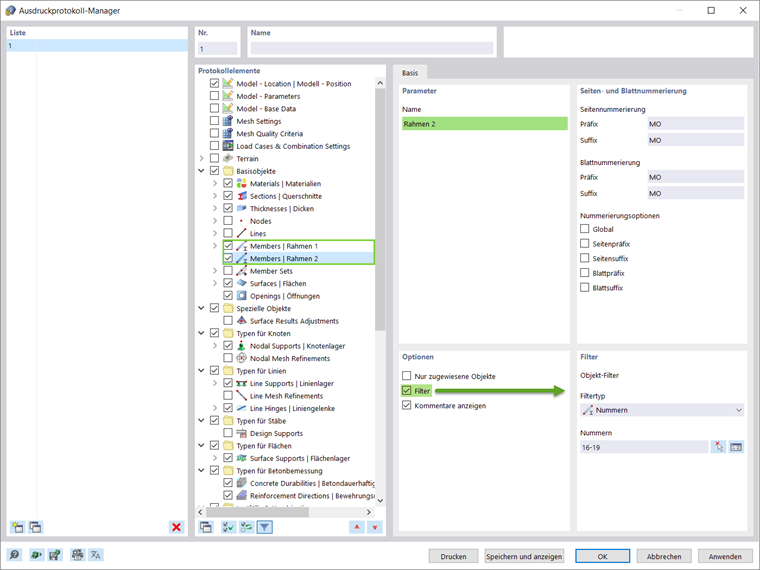Click the copy list entry icon under Liste

pyautogui.click(x=35, y=527)
